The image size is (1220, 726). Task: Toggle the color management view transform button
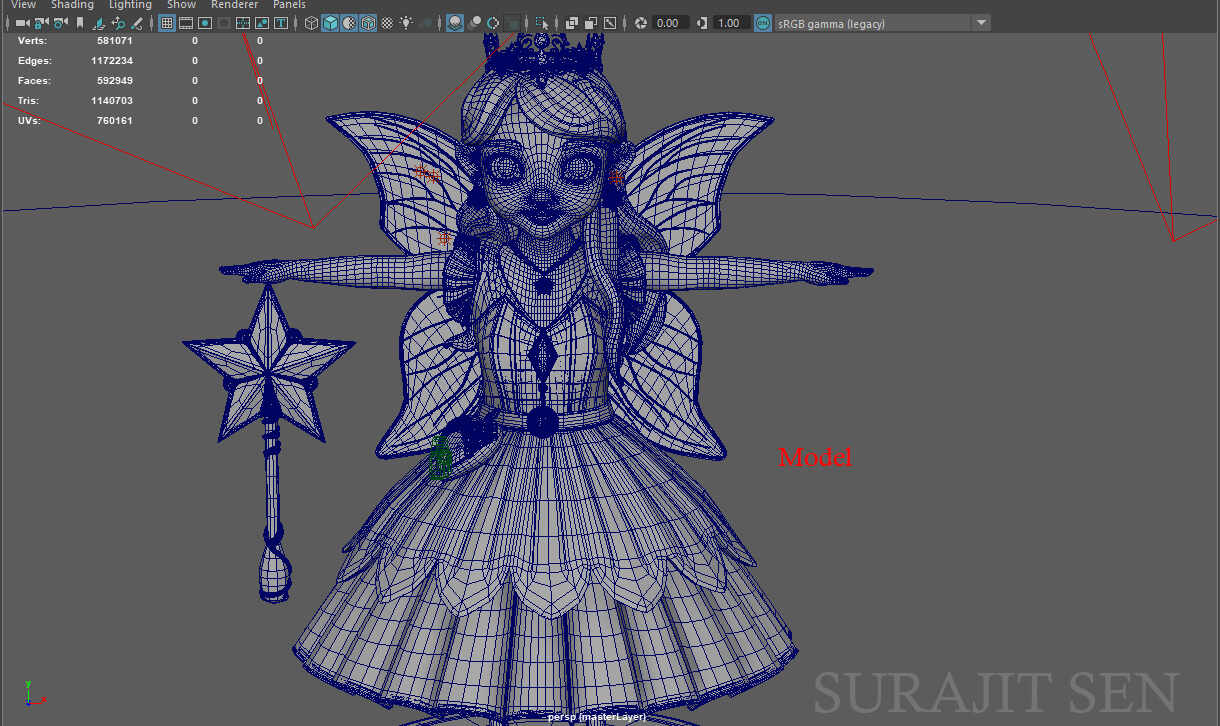[x=763, y=22]
